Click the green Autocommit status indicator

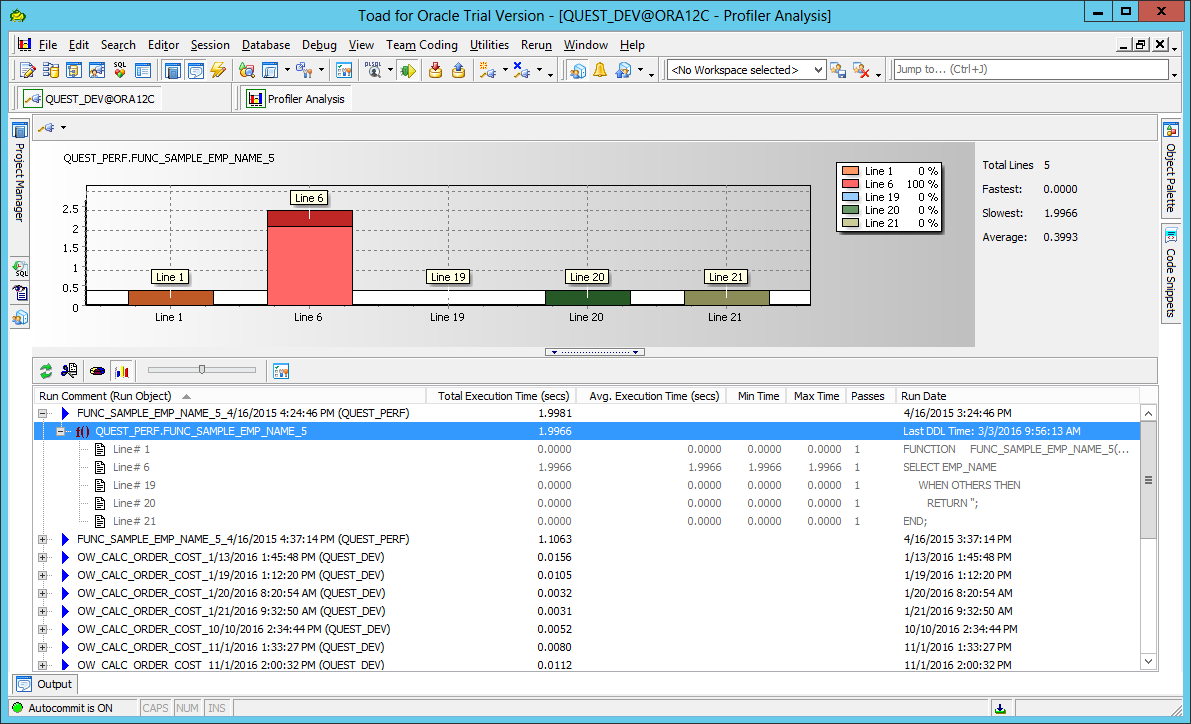click(x=17, y=707)
